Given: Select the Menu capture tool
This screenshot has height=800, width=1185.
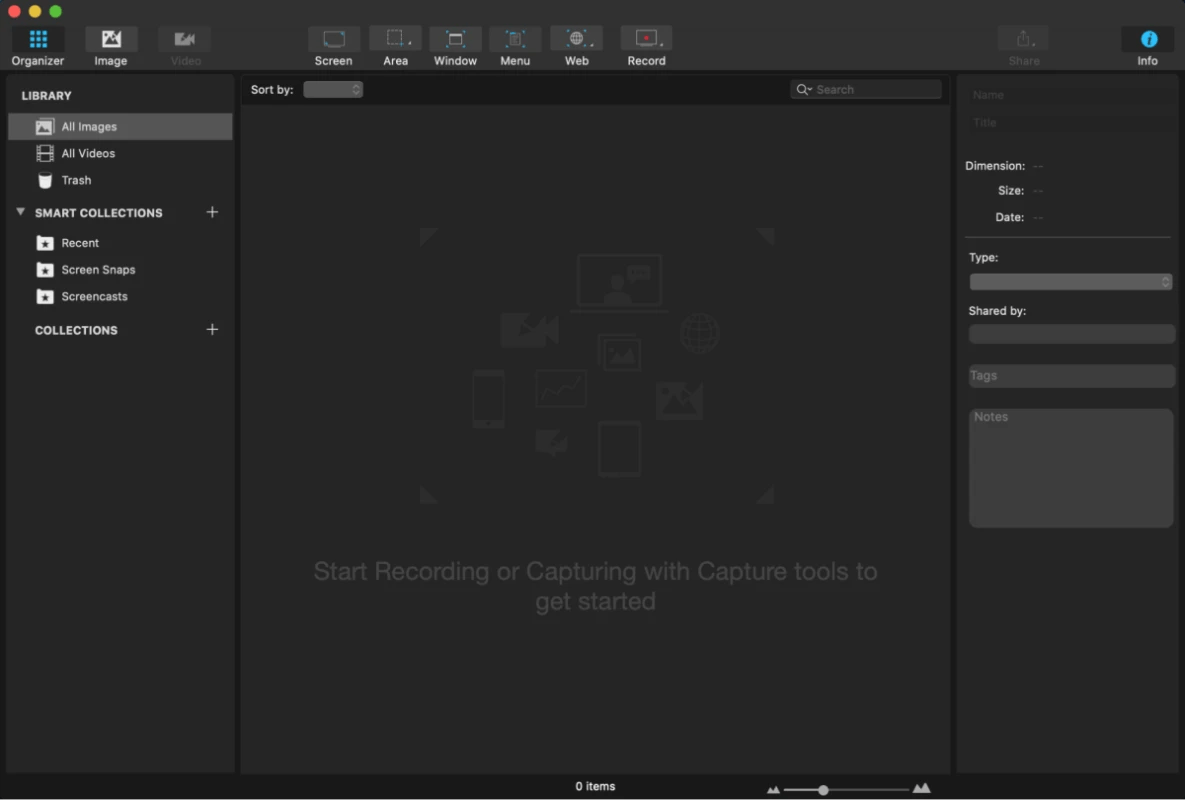Looking at the screenshot, I should tap(515, 40).
